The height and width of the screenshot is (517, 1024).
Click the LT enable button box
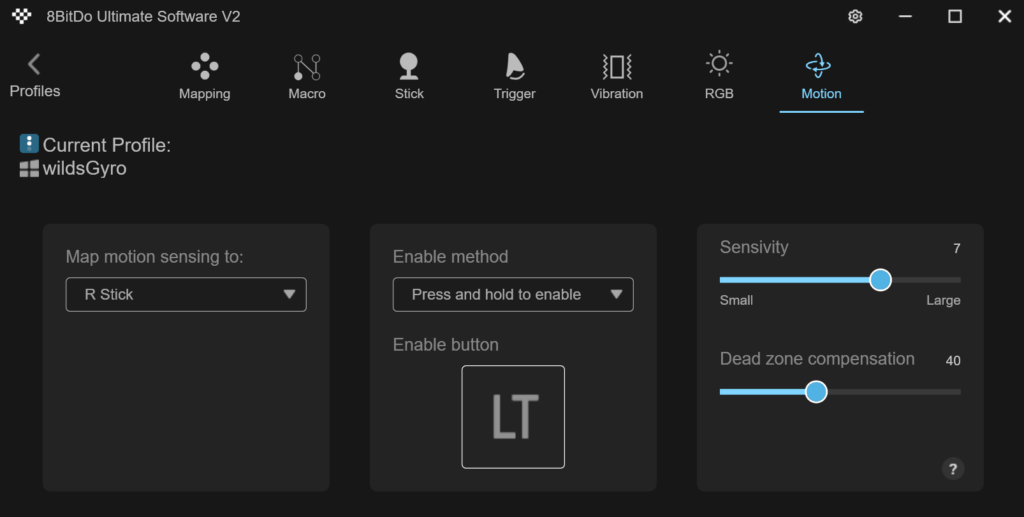(513, 417)
